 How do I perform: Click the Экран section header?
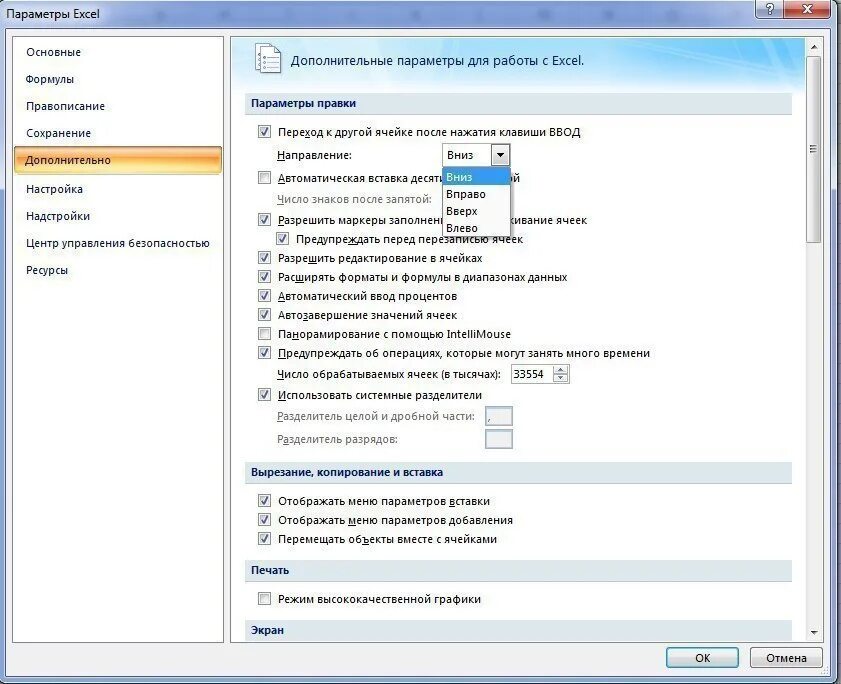pyautogui.click(x=518, y=630)
